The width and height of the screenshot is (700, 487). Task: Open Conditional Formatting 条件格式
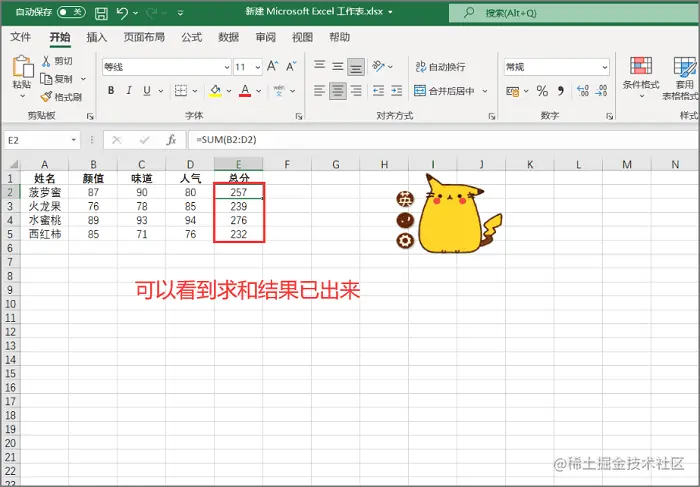(x=641, y=77)
